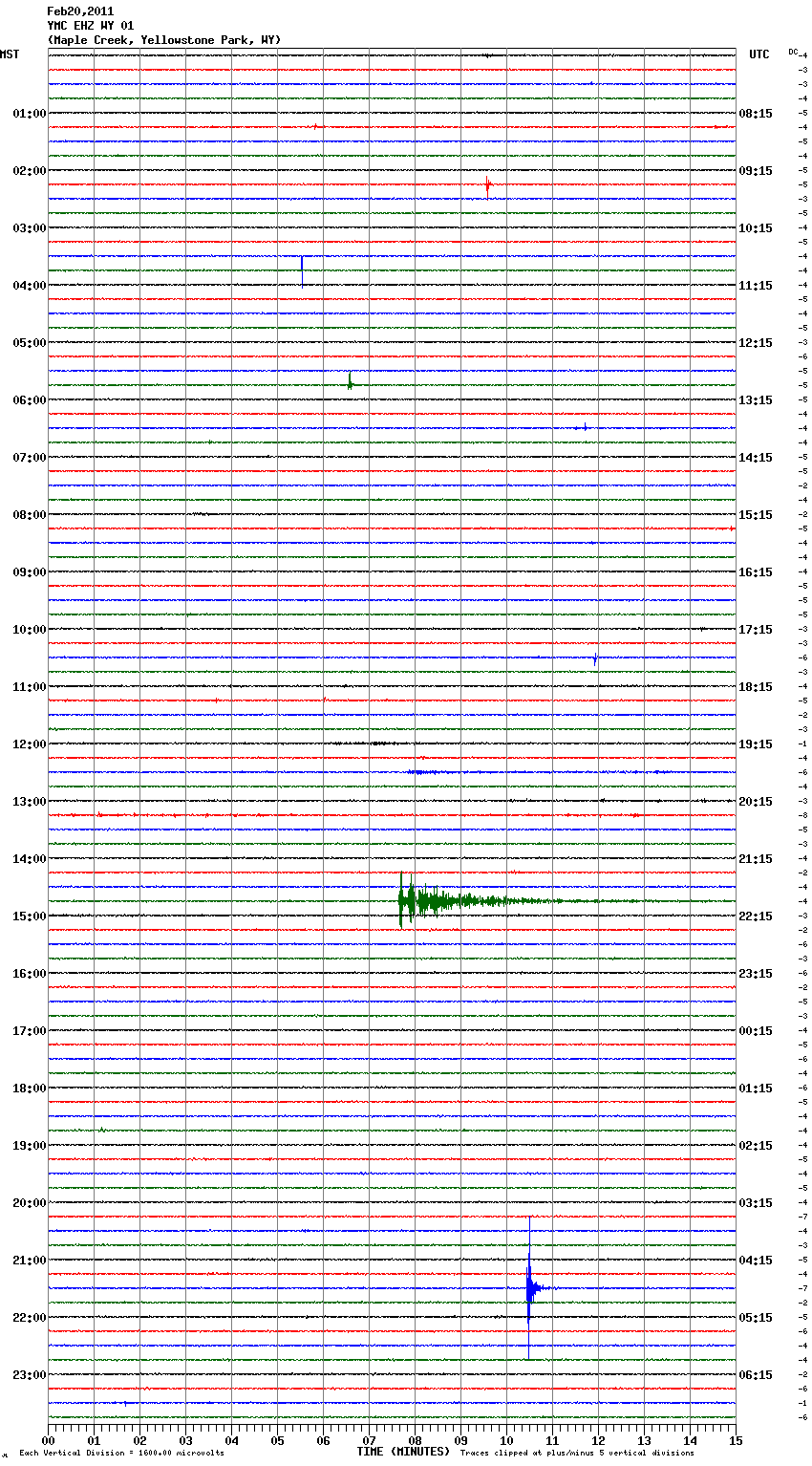Click the red spike on the 02:15 trace

[x=487, y=186]
